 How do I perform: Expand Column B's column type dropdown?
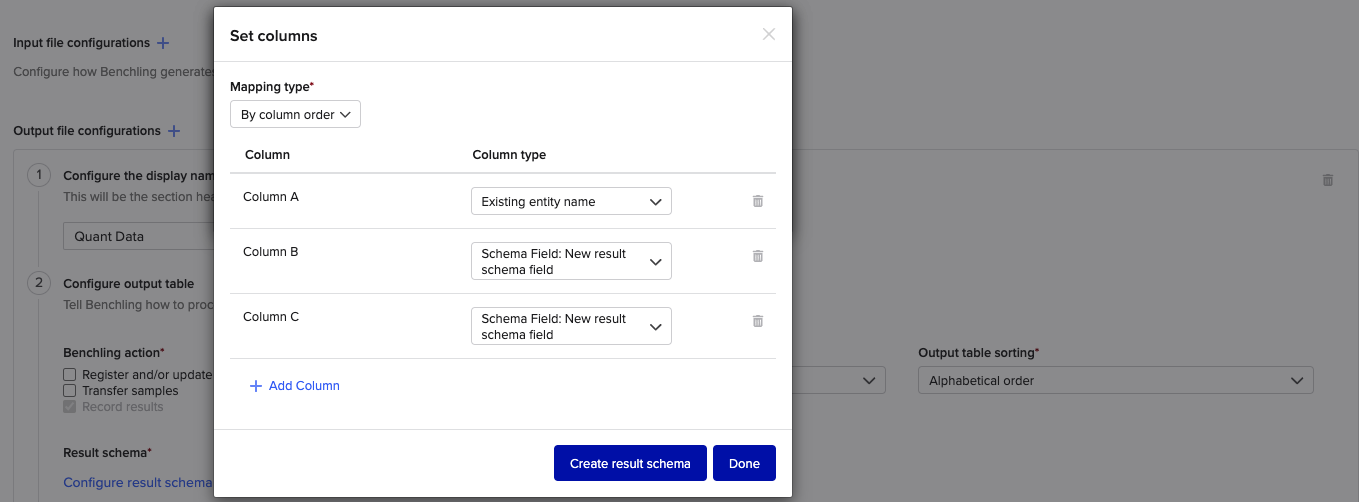571,262
